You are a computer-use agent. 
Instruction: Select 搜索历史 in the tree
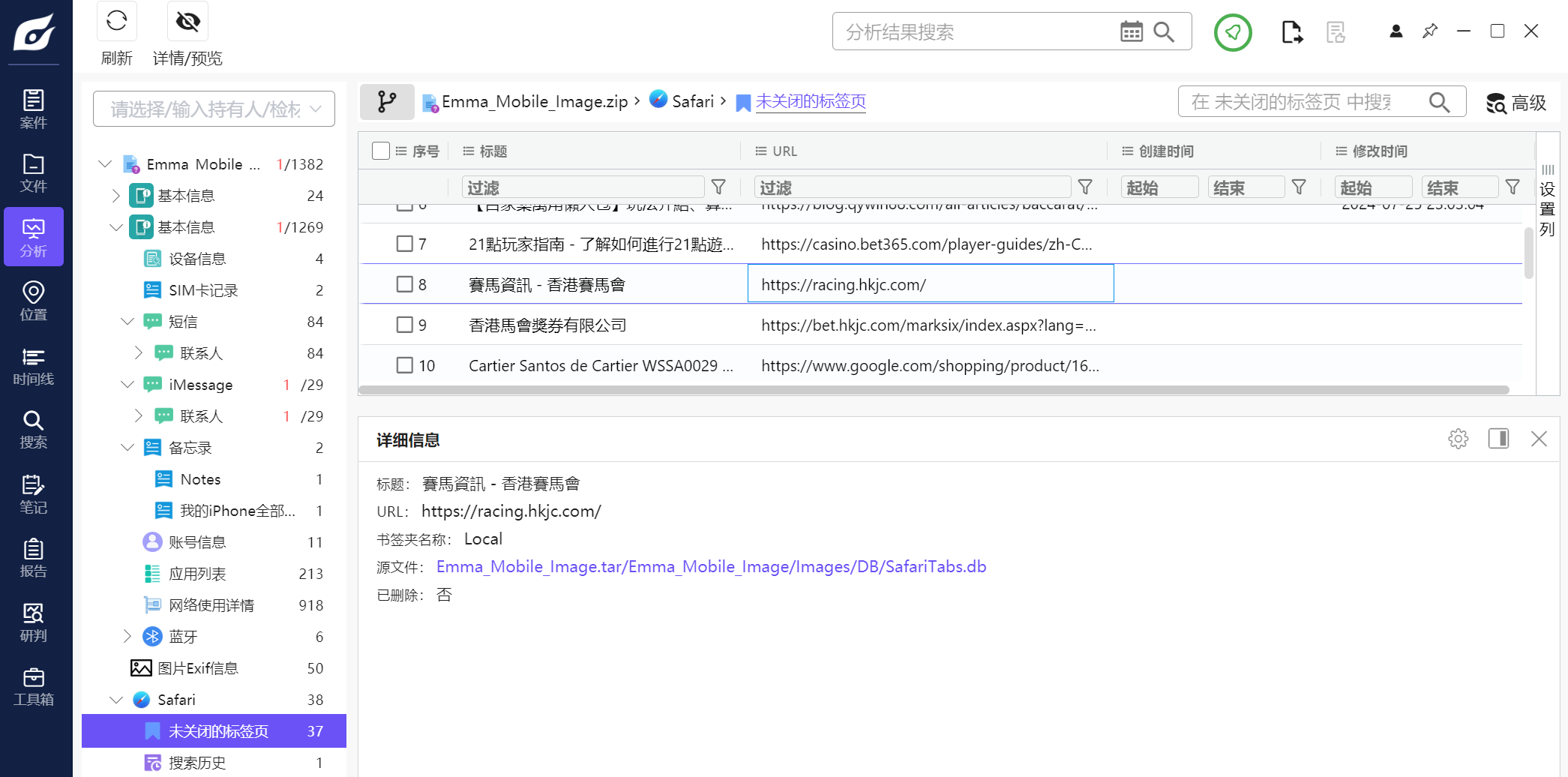coord(197,763)
